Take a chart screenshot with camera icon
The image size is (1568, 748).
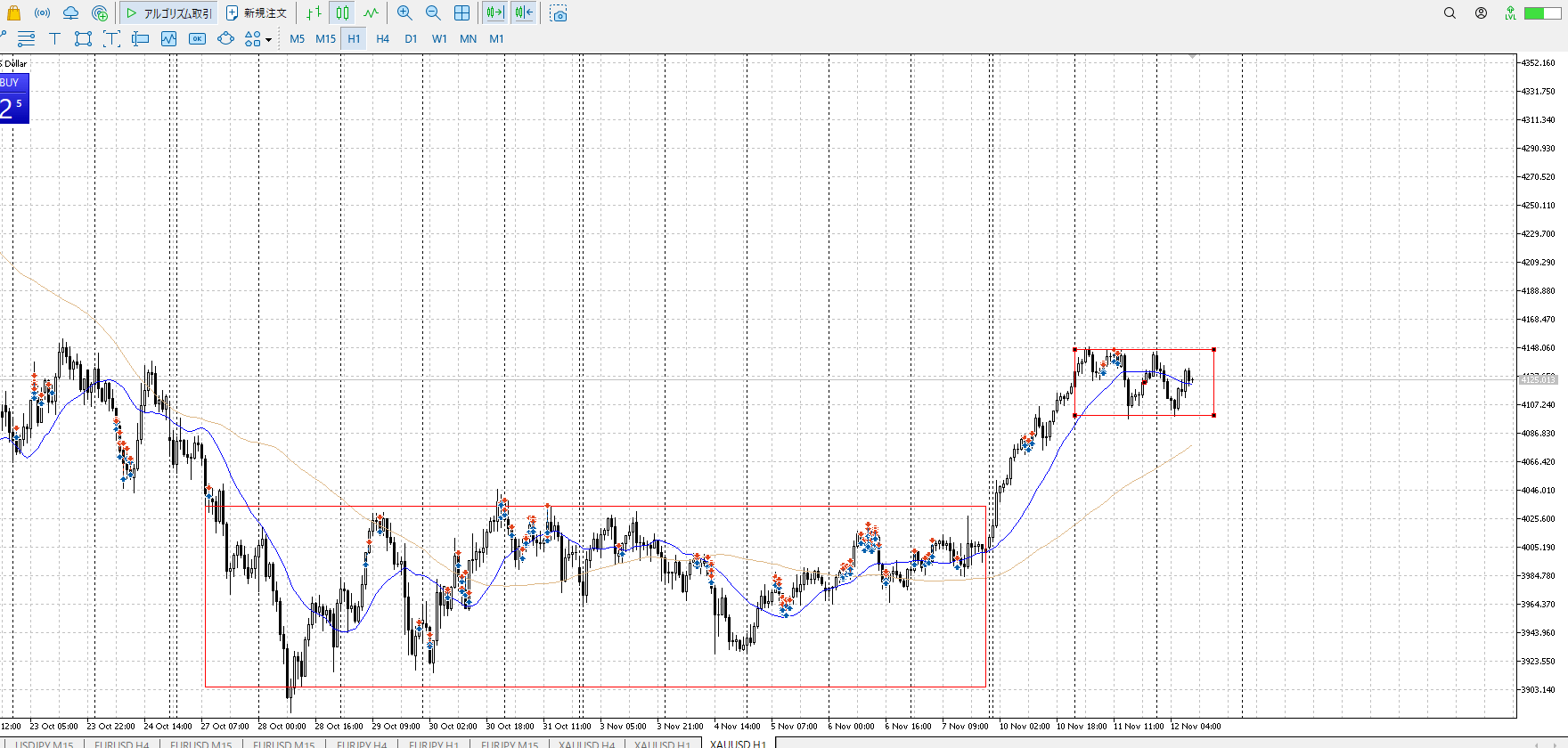click(x=559, y=13)
